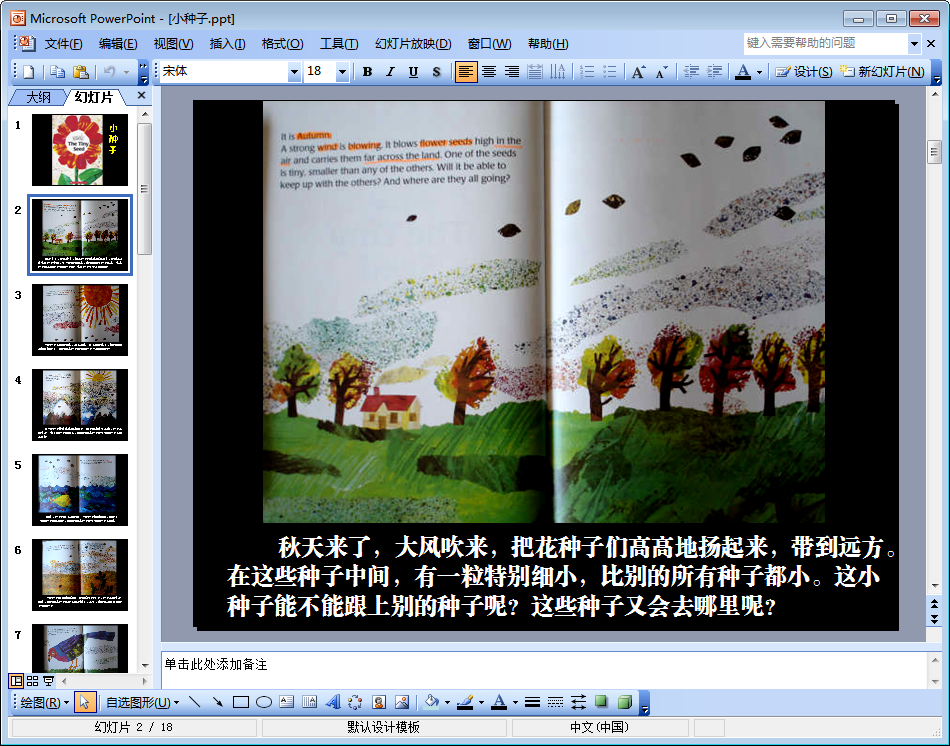Click Select Objects arrow tool
Viewport: 950px width, 746px height.
point(84,702)
